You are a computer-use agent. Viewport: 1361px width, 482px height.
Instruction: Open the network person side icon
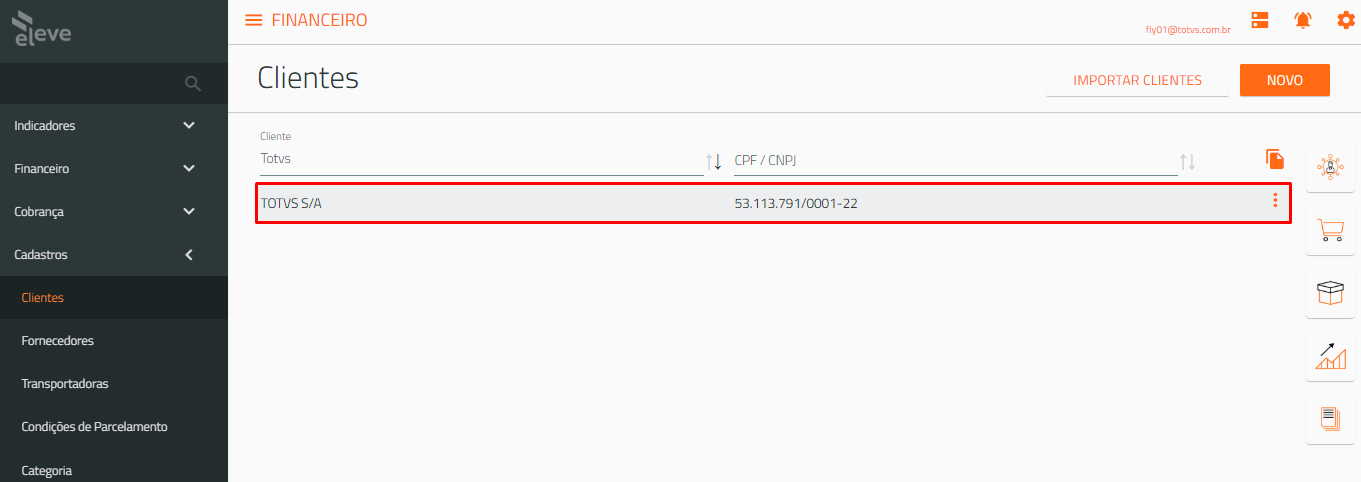(1331, 167)
